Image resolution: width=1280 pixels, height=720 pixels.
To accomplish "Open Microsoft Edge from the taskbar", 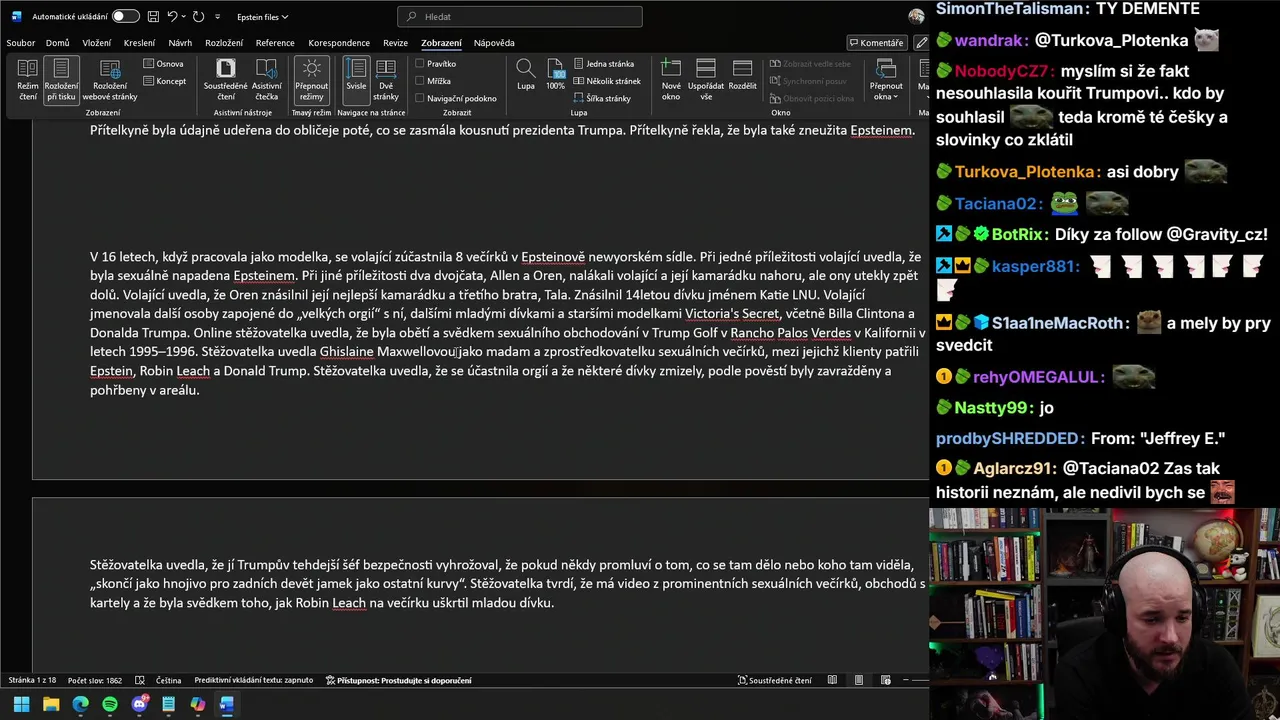I will pyautogui.click(x=80, y=704).
